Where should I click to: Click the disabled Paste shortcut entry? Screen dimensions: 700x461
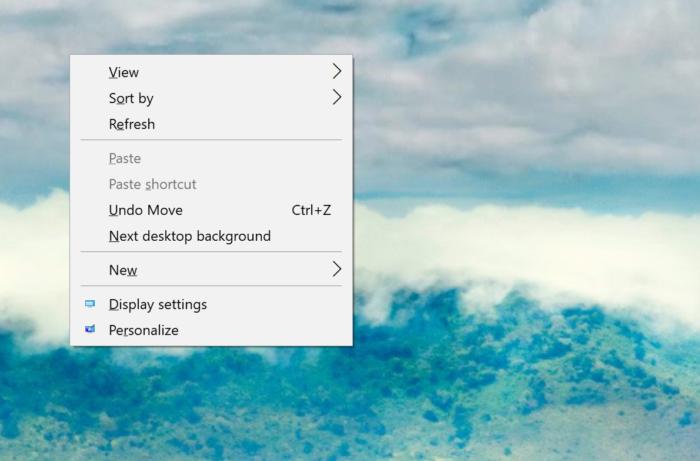pos(152,184)
